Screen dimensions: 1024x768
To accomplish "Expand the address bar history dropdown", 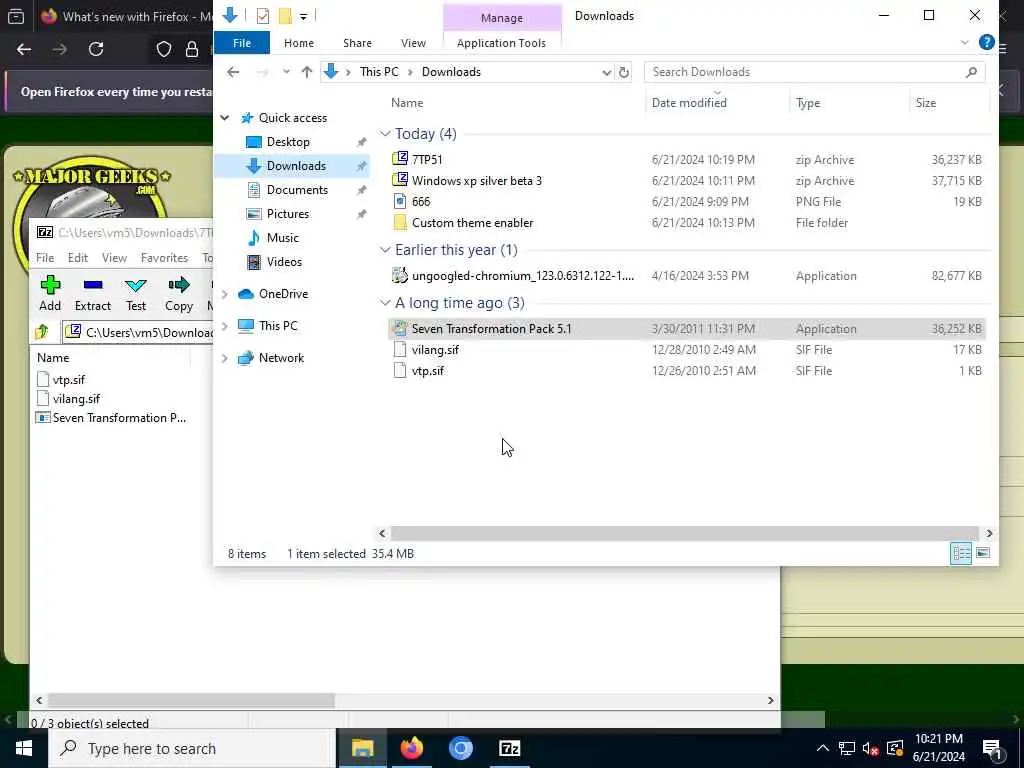I will point(606,72).
